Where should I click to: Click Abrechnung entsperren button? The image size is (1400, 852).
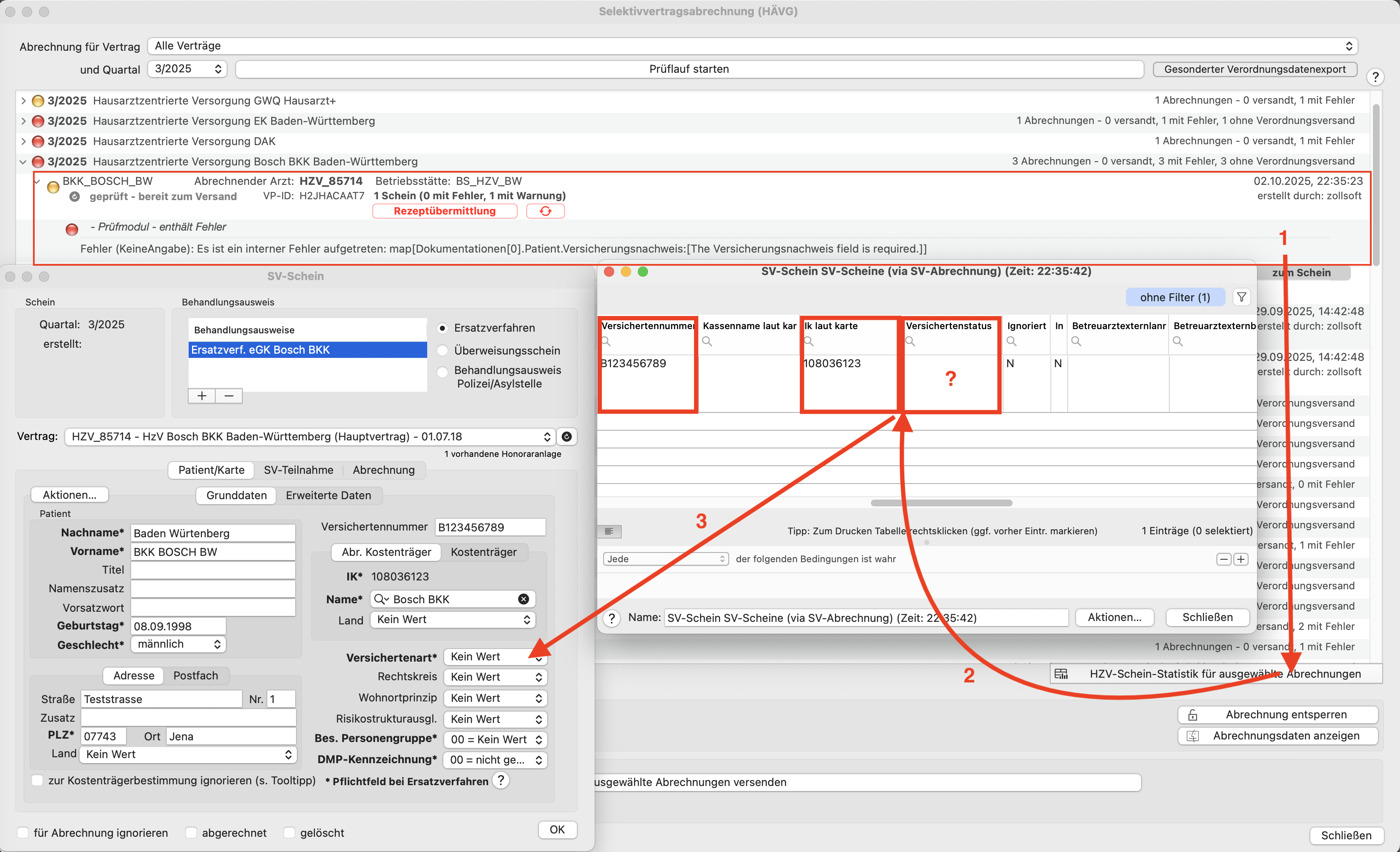(x=1278, y=715)
